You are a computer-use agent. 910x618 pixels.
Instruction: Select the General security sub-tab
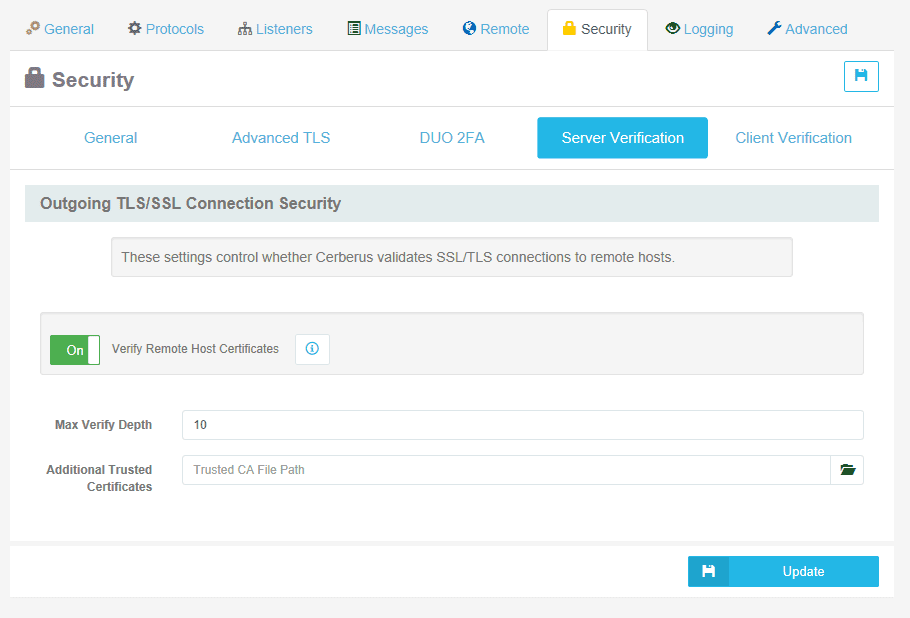pyautogui.click(x=110, y=137)
